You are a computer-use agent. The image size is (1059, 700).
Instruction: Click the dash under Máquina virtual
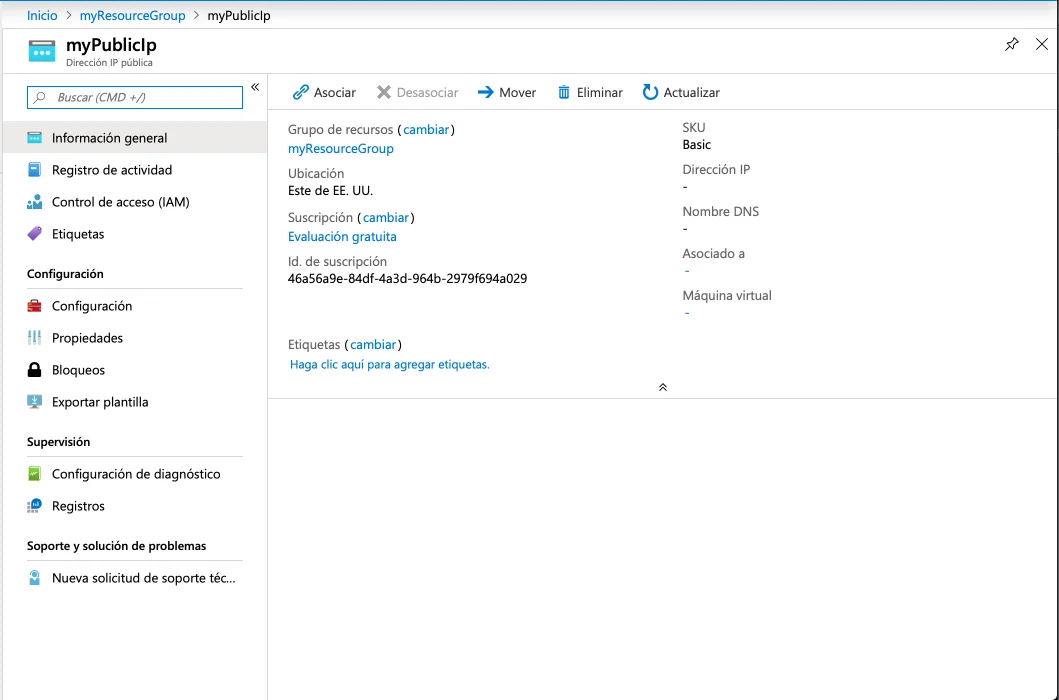pyautogui.click(x=687, y=313)
